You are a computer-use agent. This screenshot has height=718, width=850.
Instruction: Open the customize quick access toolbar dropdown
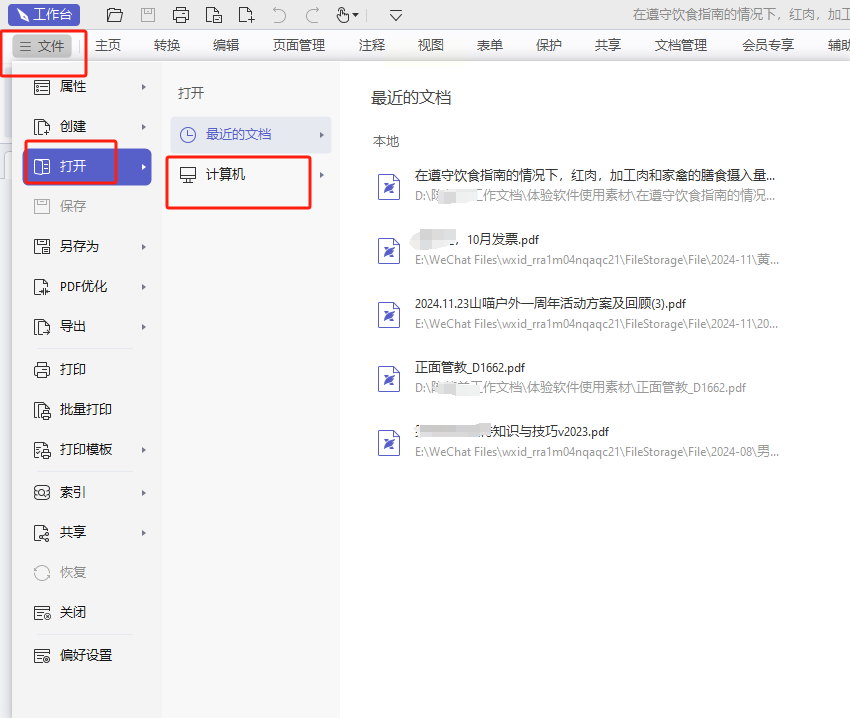[x=396, y=15]
